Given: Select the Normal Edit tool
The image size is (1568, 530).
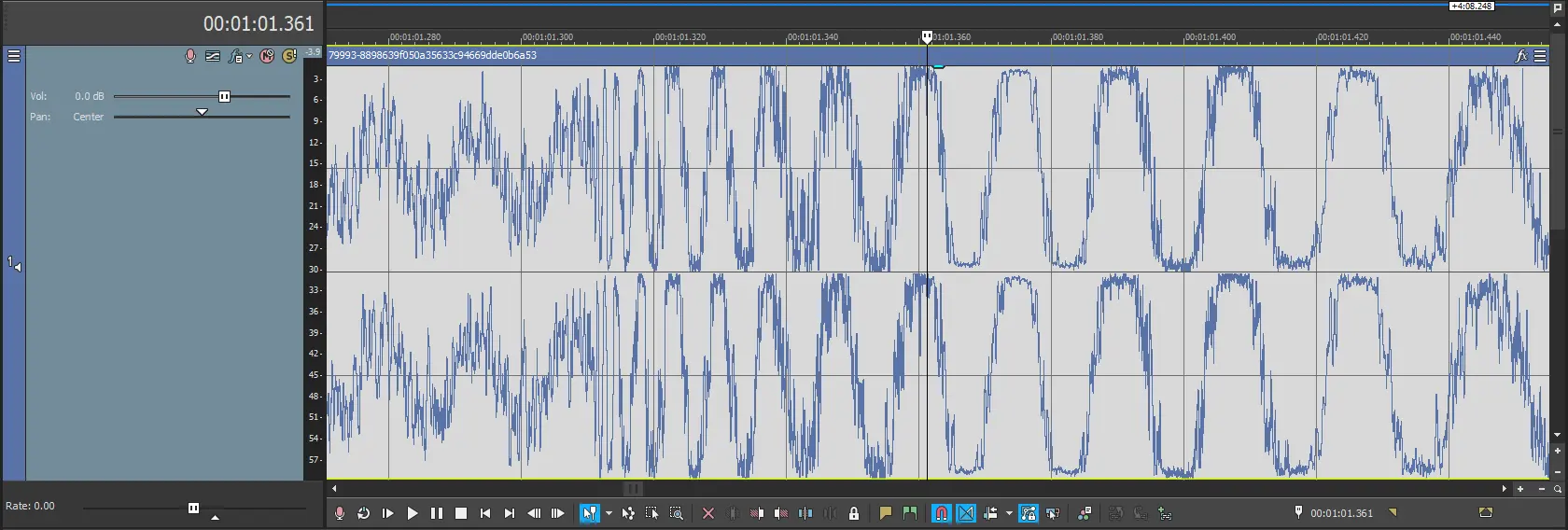Looking at the screenshot, I should point(589,513).
